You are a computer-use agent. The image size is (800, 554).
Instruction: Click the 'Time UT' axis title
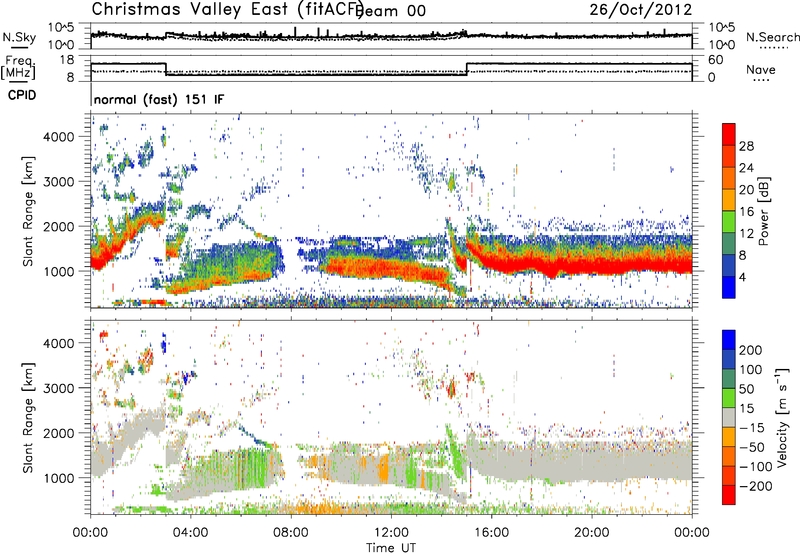pos(391,547)
